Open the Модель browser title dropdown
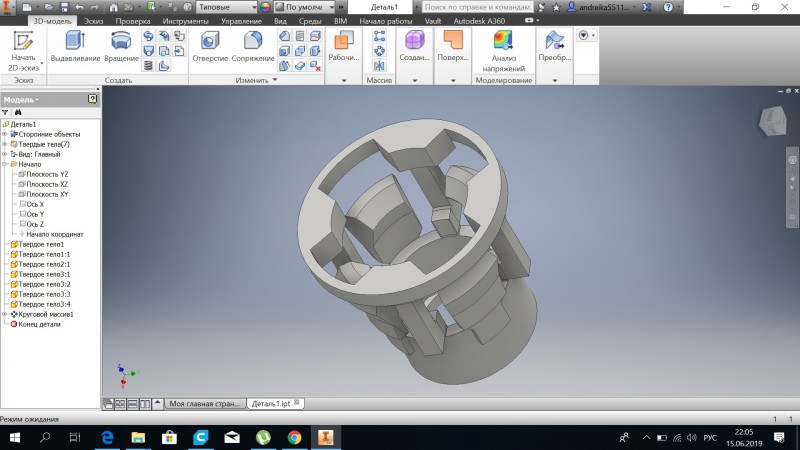This screenshot has height=450, width=800. pos(21,99)
